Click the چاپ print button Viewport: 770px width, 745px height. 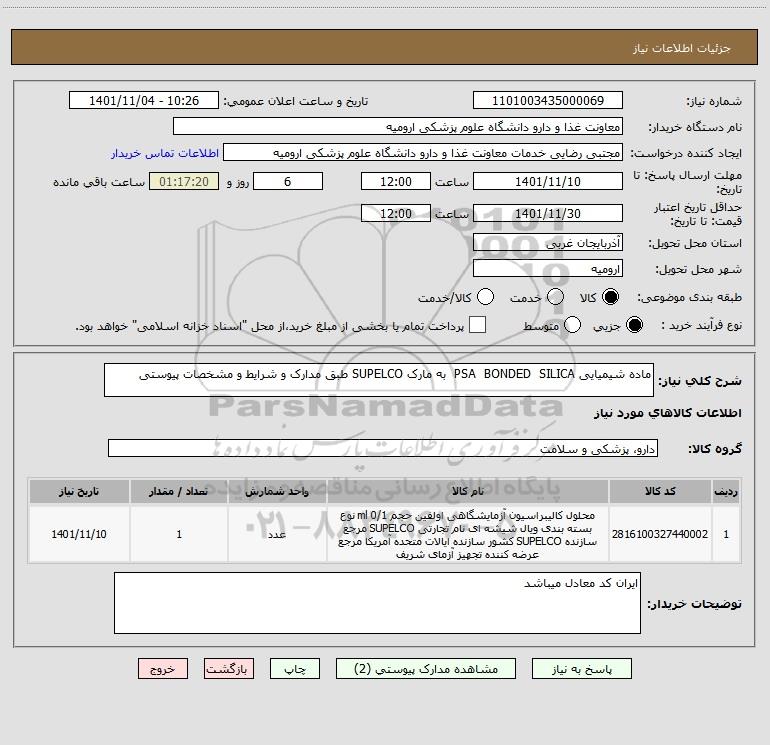tap(295, 669)
